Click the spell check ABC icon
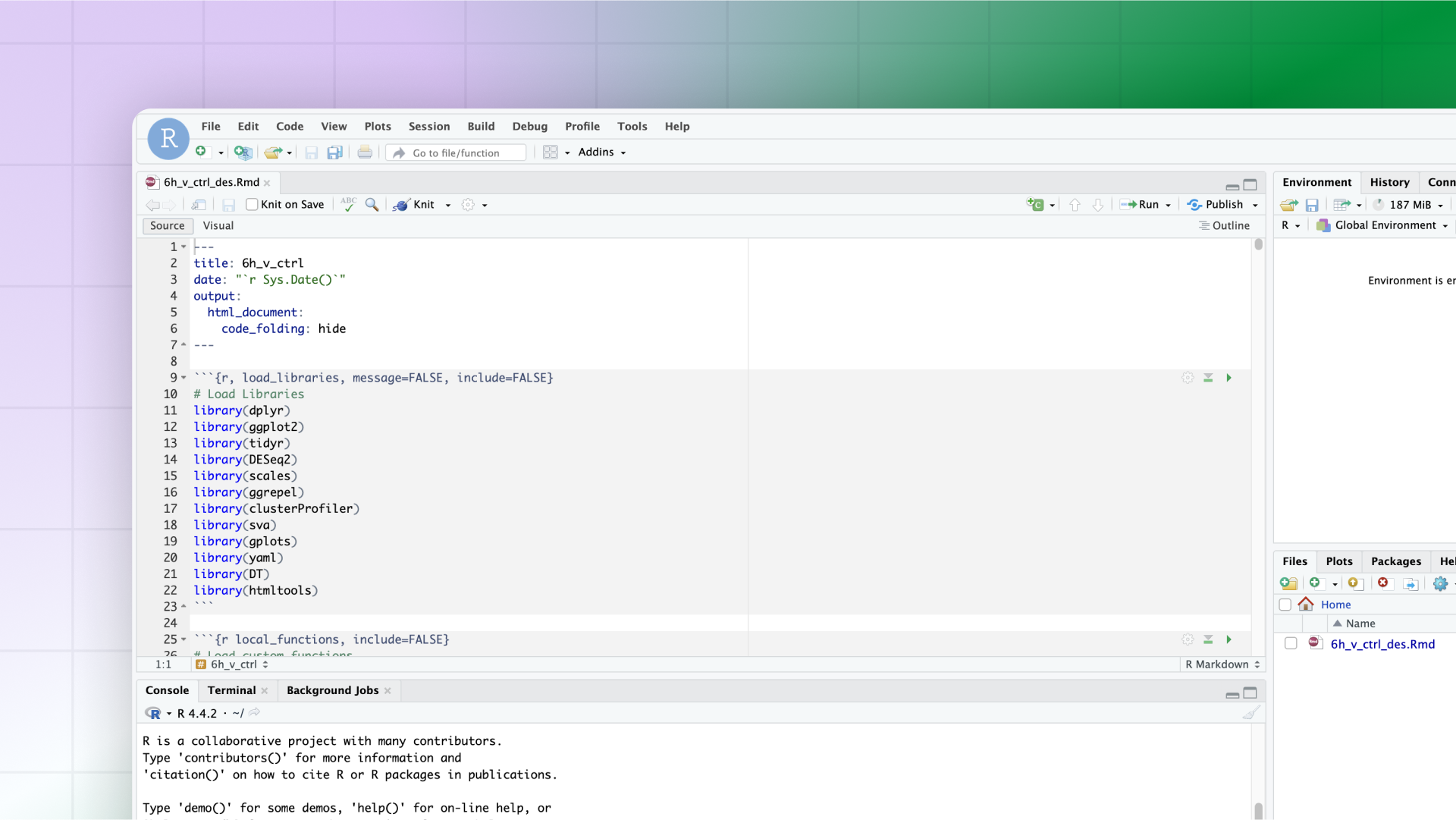Screen dimensions: 1456x820 348,204
